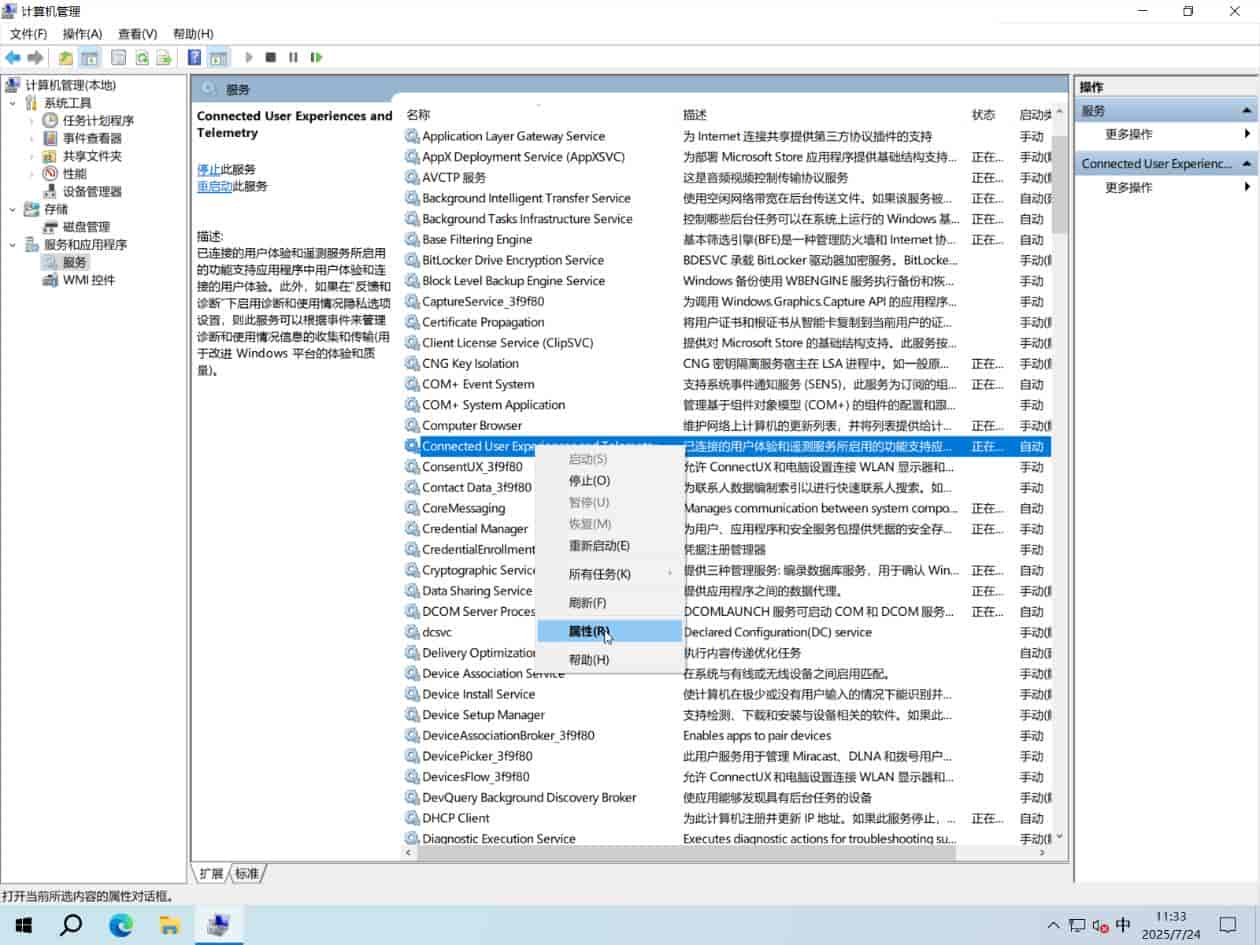
Task: Click the 重启动 link for this service
Action: (215, 186)
